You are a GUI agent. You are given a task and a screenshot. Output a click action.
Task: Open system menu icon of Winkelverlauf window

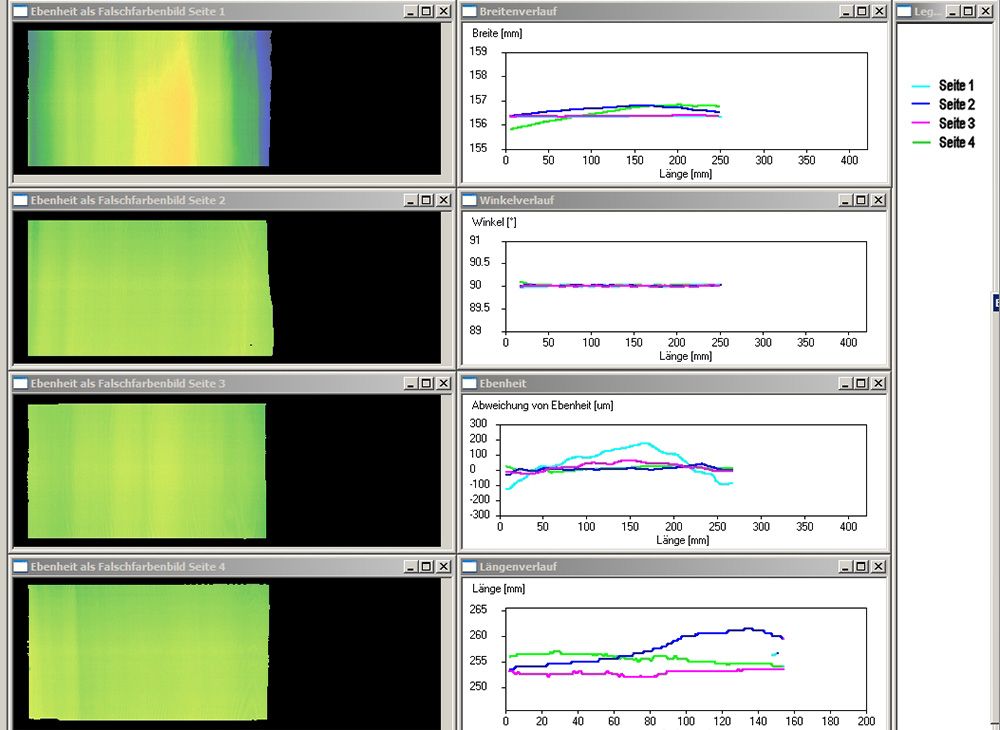click(469, 200)
